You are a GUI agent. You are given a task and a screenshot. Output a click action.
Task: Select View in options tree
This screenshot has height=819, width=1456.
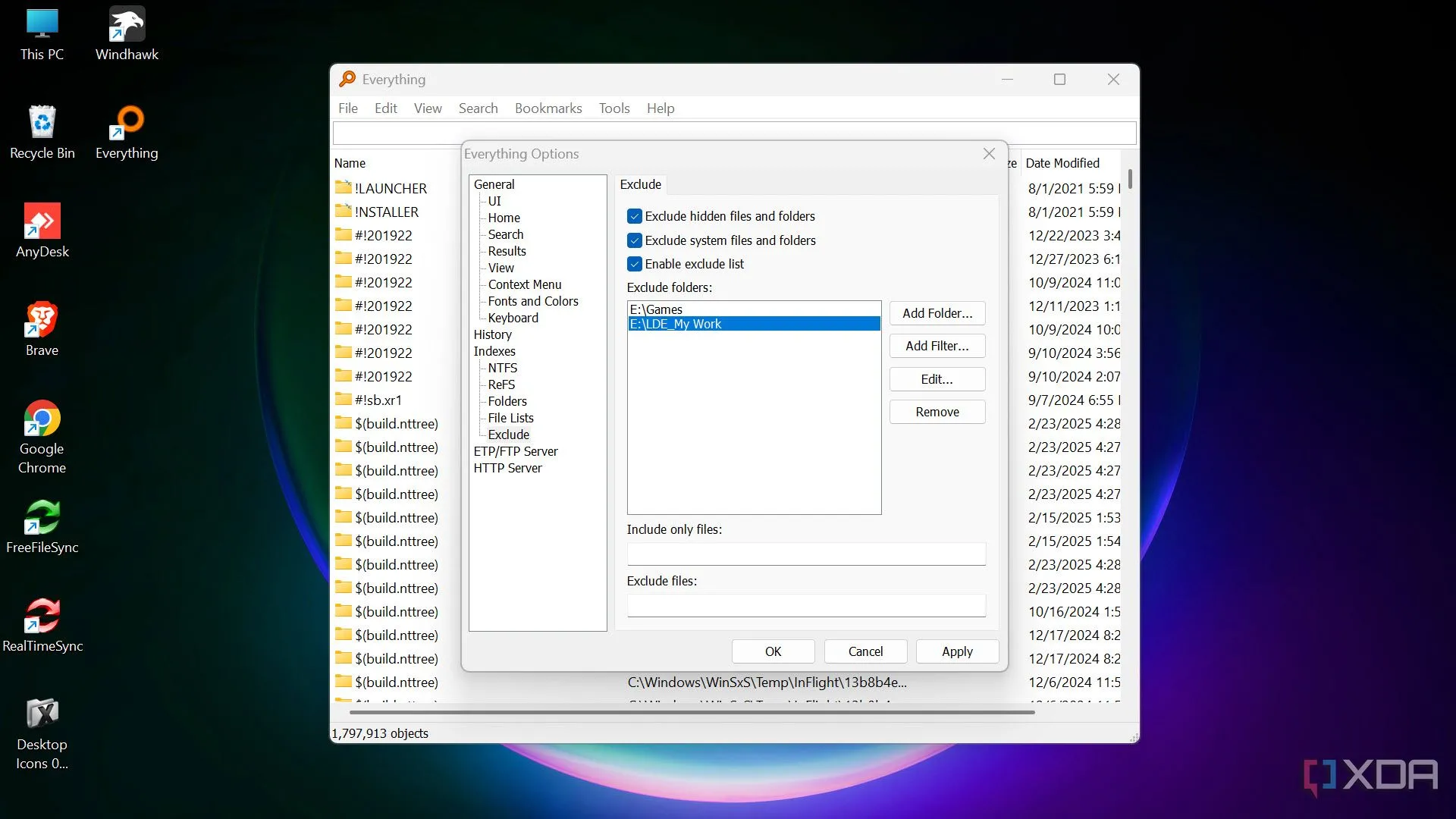(x=500, y=268)
